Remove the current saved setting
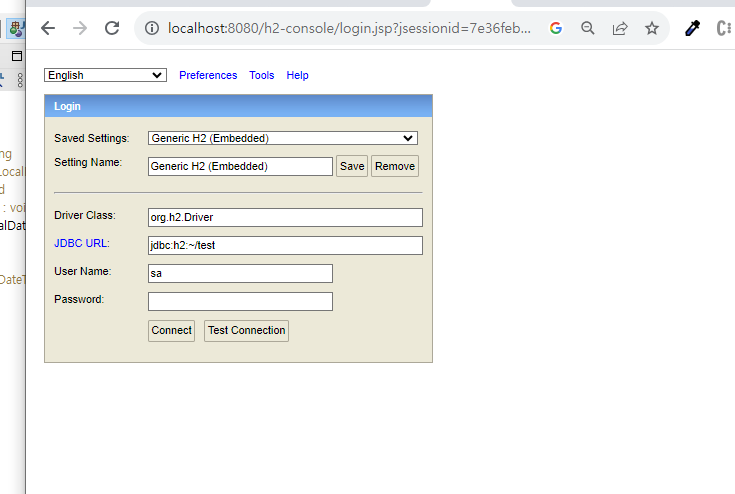 click(x=395, y=166)
